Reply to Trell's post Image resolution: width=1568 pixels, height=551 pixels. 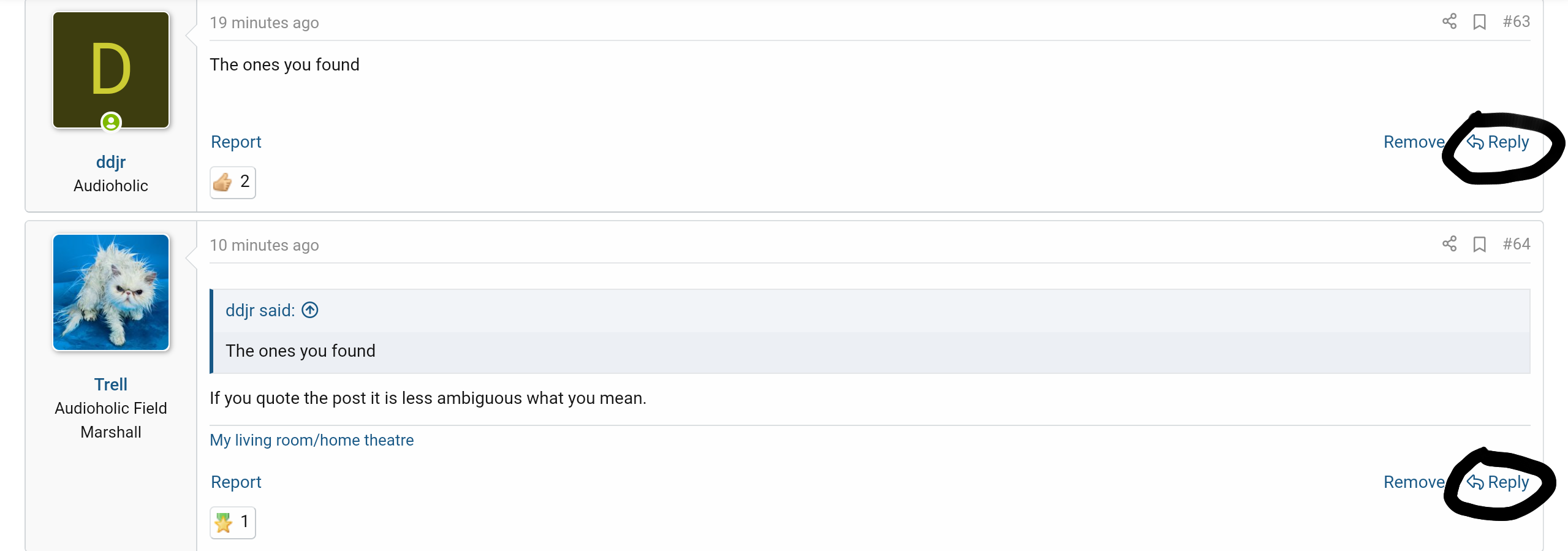pos(1498,482)
